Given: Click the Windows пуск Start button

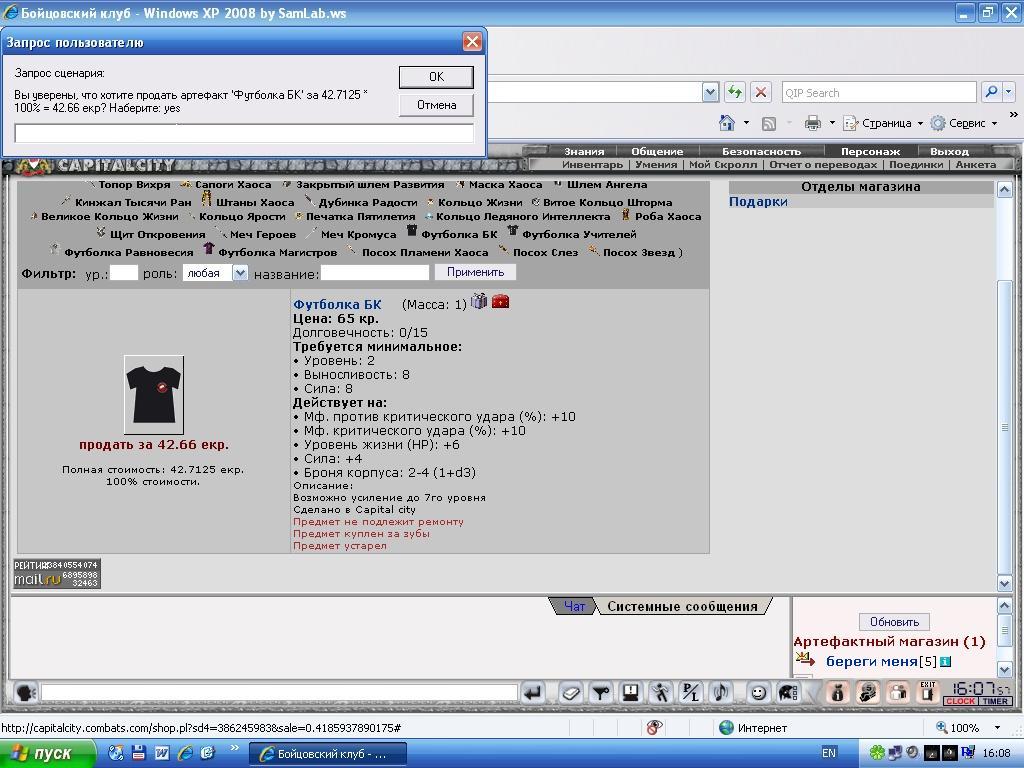Looking at the screenshot, I should [x=47, y=753].
